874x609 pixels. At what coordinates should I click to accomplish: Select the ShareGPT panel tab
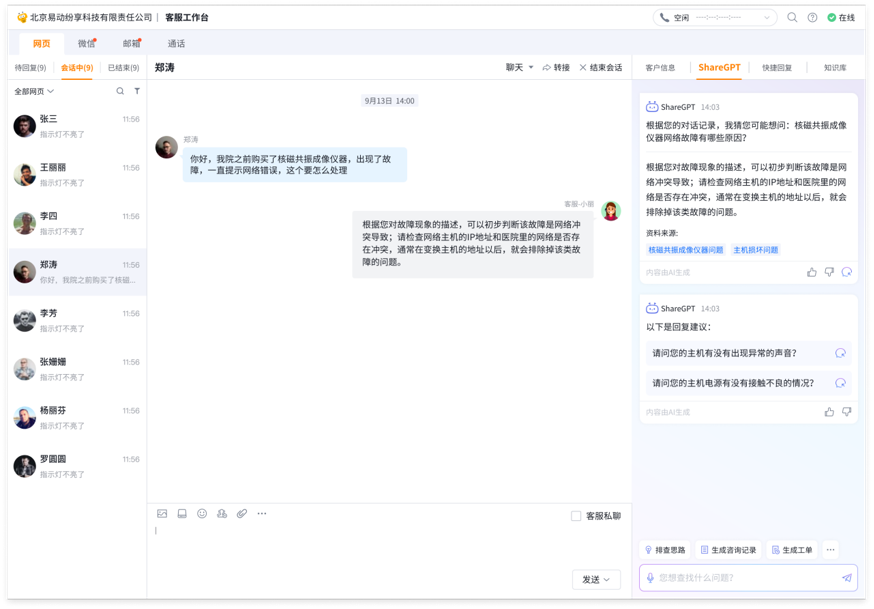point(719,67)
